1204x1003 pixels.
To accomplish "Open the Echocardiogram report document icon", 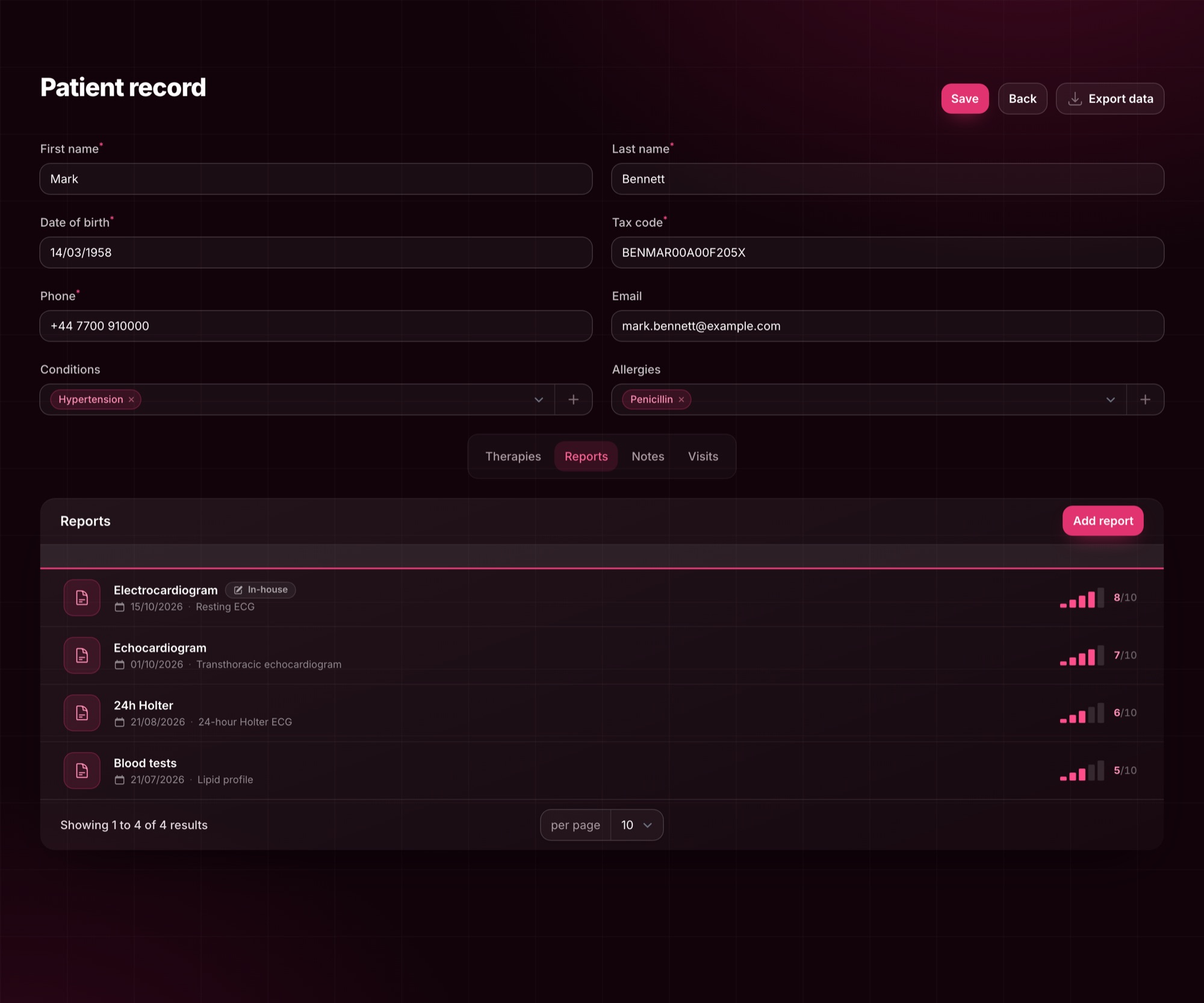I will click(x=82, y=655).
